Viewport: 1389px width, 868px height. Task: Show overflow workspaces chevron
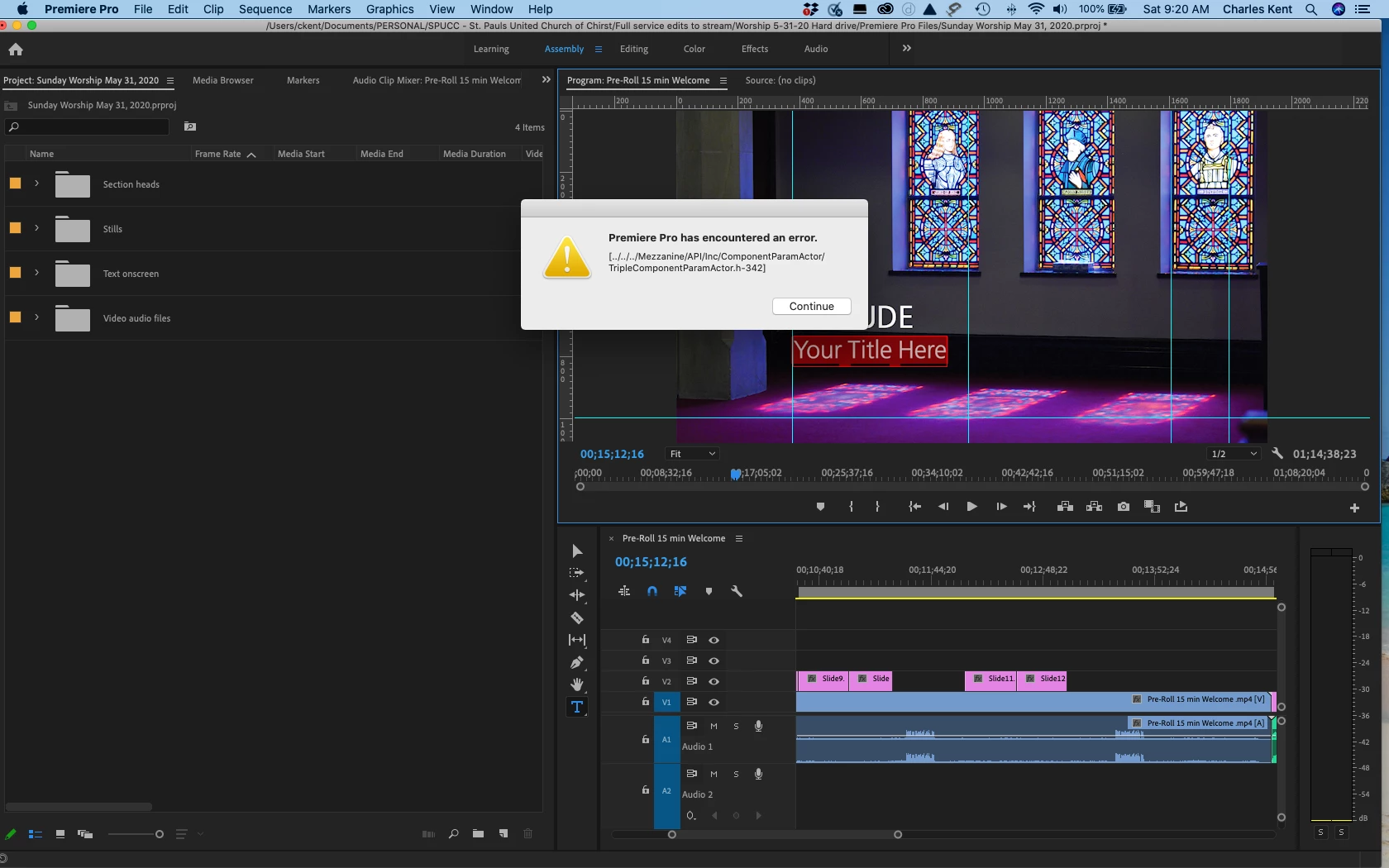[x=907, y=48]
